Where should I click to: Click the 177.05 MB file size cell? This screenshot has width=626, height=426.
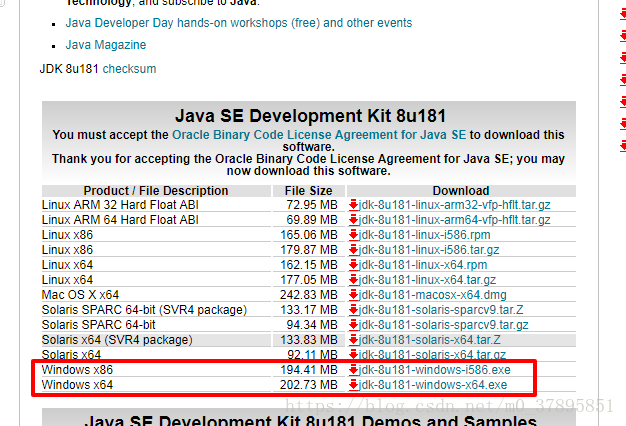309,280
